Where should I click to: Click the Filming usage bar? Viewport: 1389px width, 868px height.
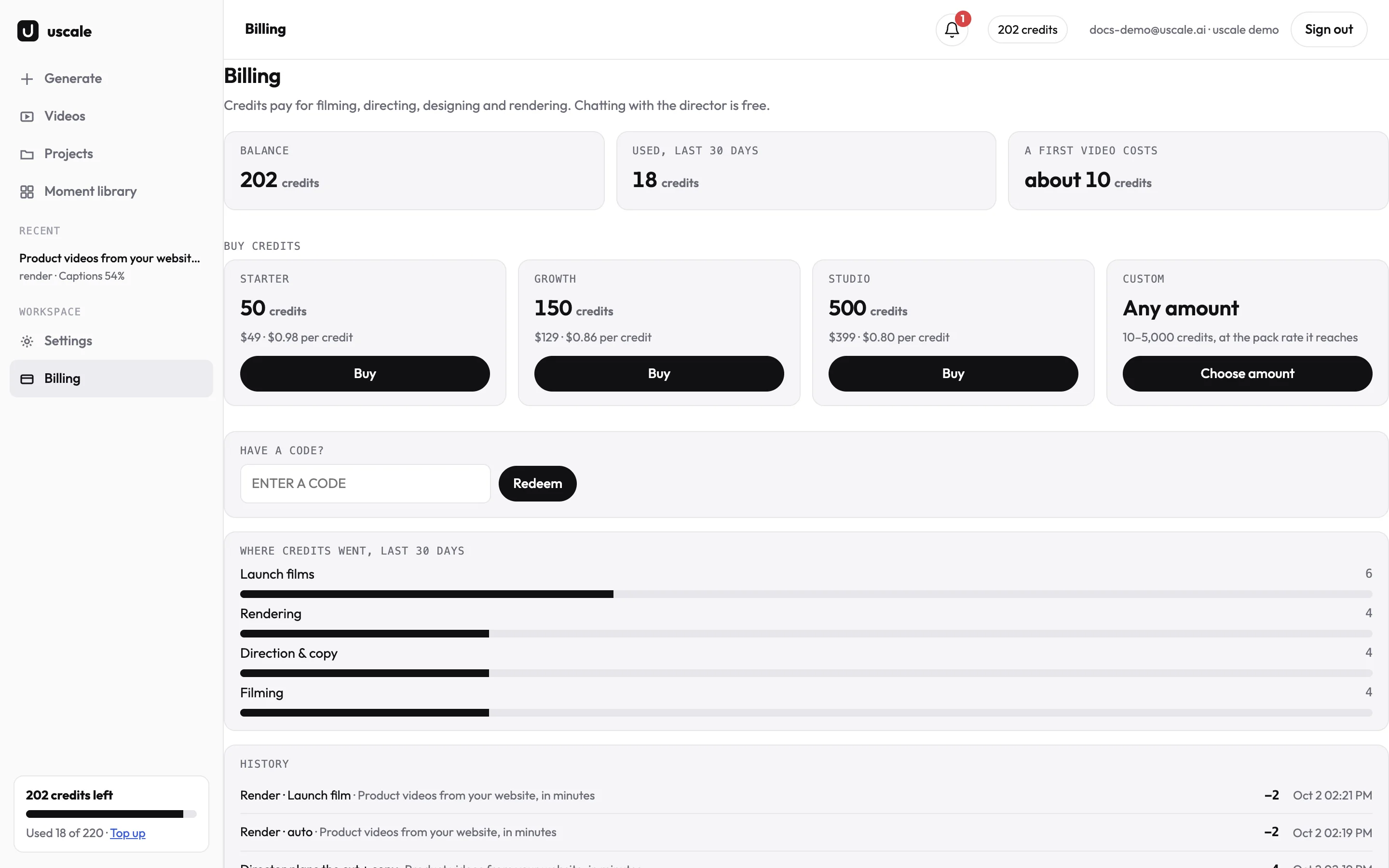(806, 713)
